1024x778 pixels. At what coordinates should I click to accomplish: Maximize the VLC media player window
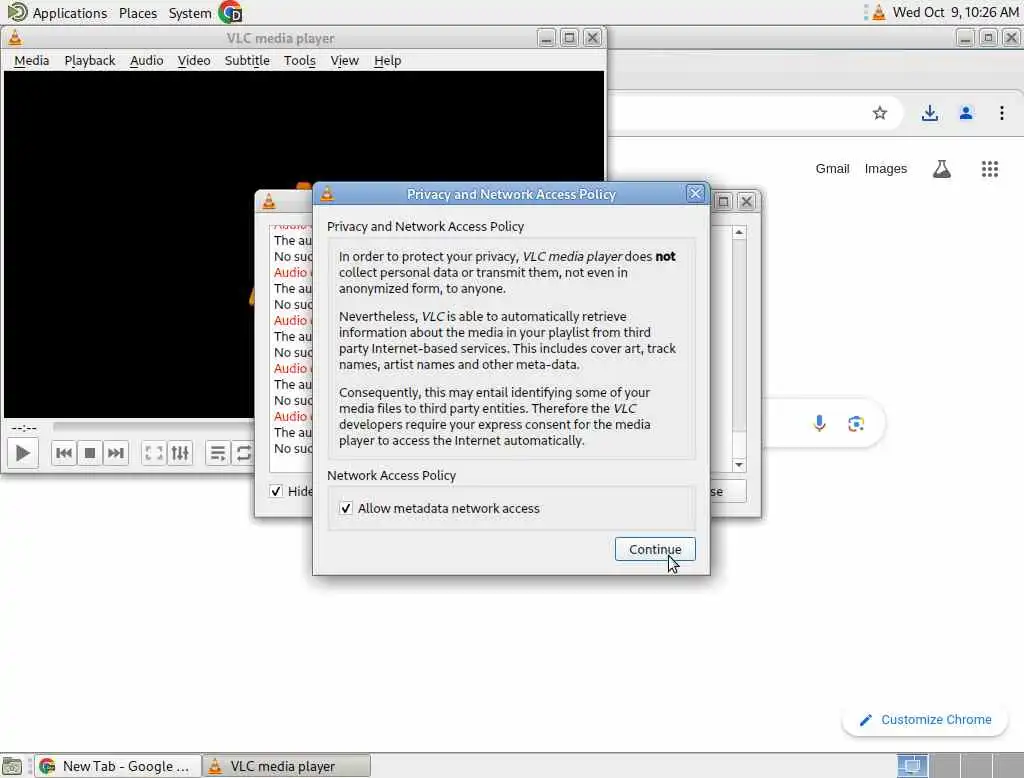click(x=569, y=38)
